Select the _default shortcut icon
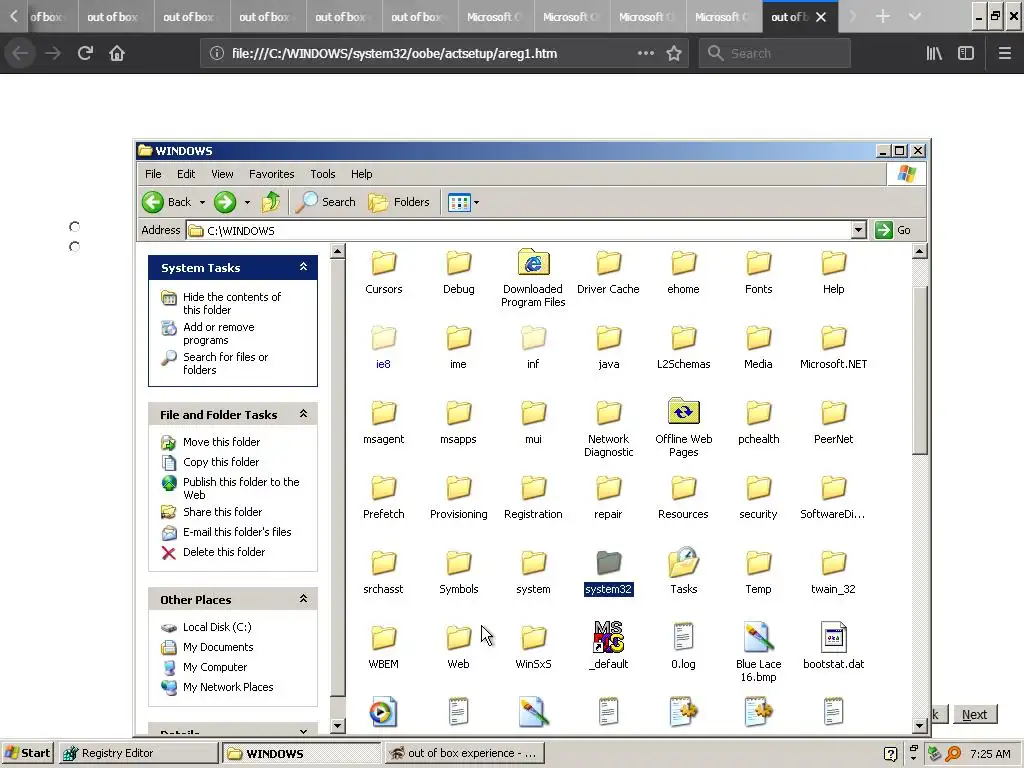Screen dimensions: 1024x768 (x=609, y=637)
